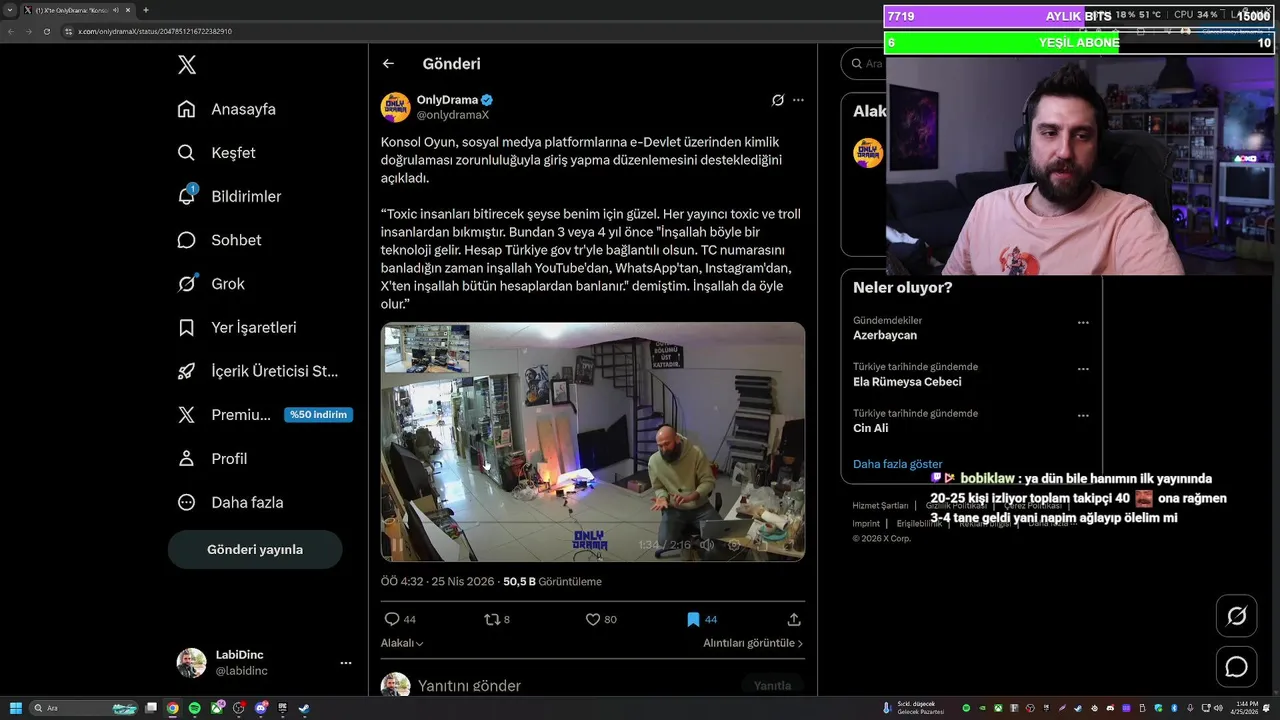Click the Yanıtla reply button
The width and height of the screenshot is (1280, 720).
(773, 686)
